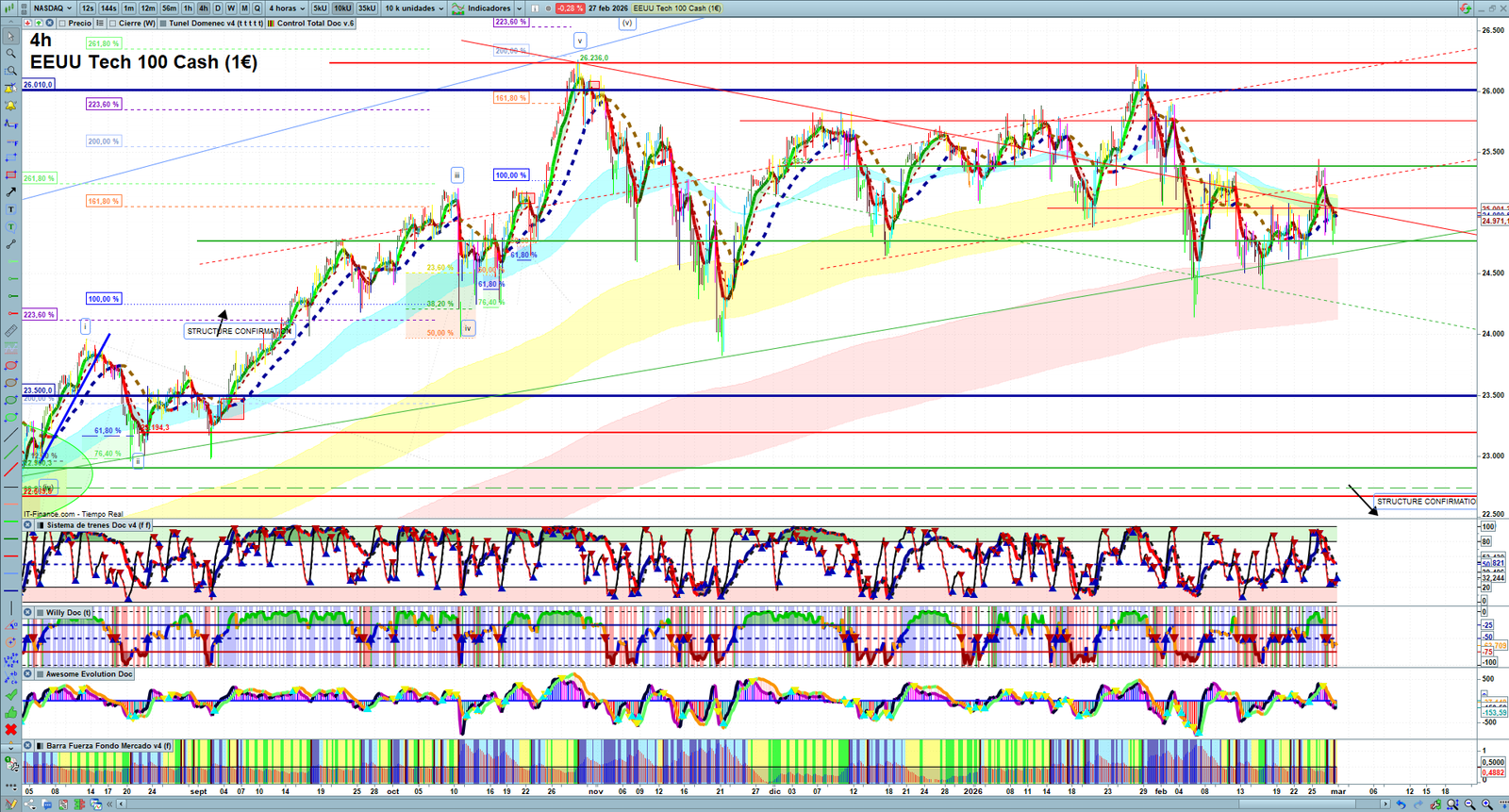
Task: Open the layout grid icon top-left
Action: 25,8
